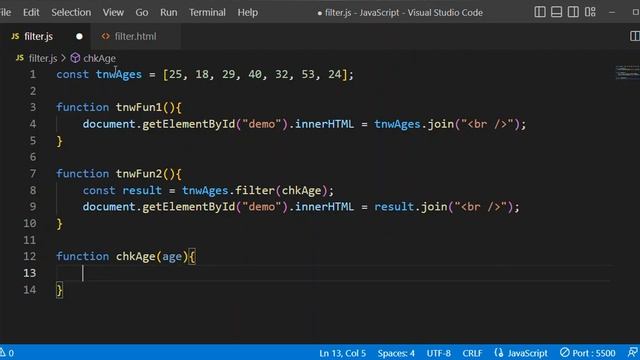Screen dimensions: 640x360
Task: Click tnwFun2 function name
Action: (x=139, y=173)
